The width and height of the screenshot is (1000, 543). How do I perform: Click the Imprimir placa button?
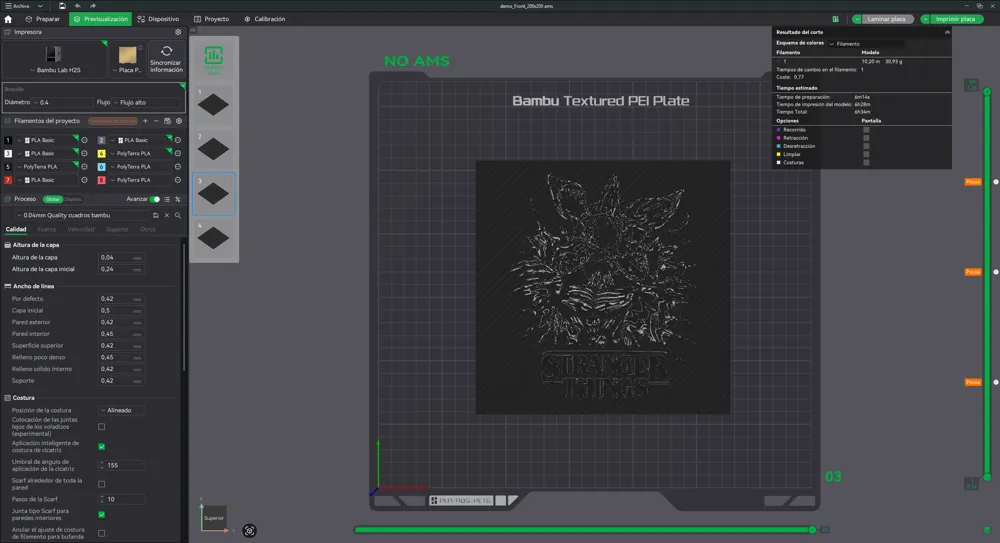tap(955, 19)
